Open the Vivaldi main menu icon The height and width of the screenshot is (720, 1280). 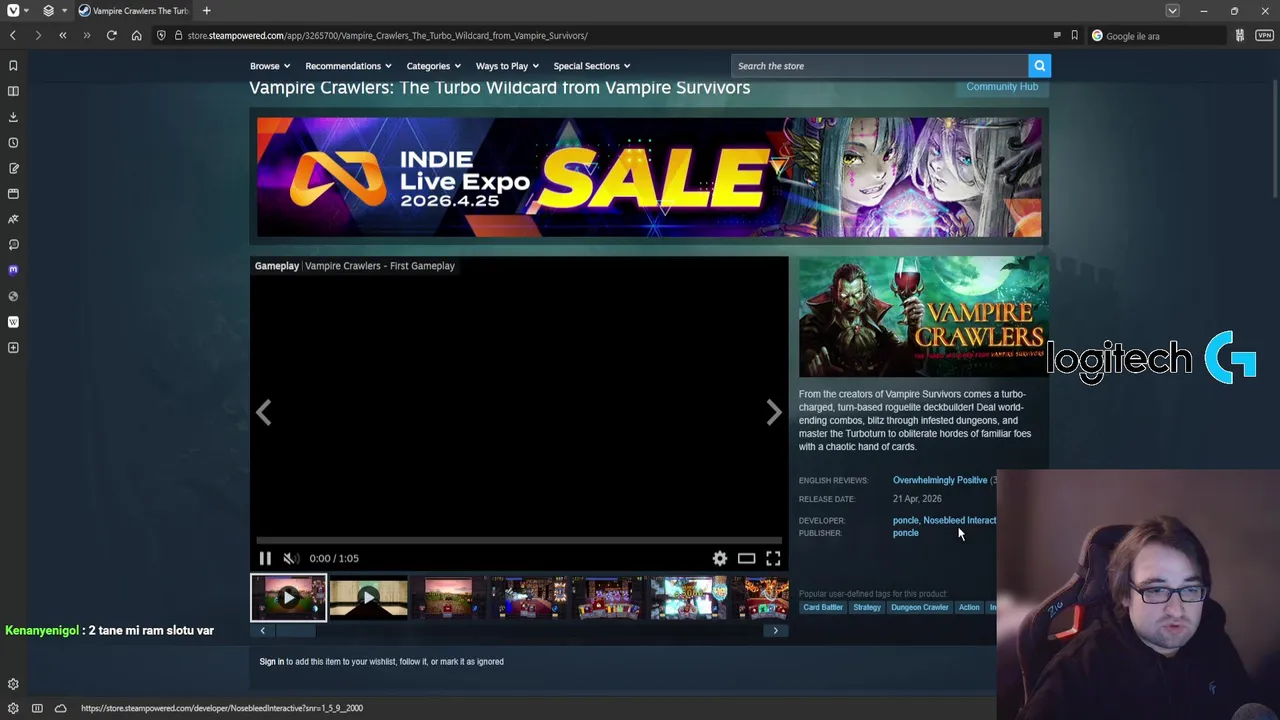coord(13,11)
